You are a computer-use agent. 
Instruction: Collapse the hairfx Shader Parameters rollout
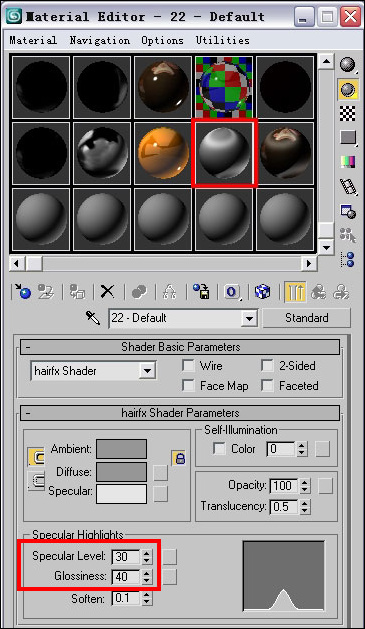click(180, 413)
